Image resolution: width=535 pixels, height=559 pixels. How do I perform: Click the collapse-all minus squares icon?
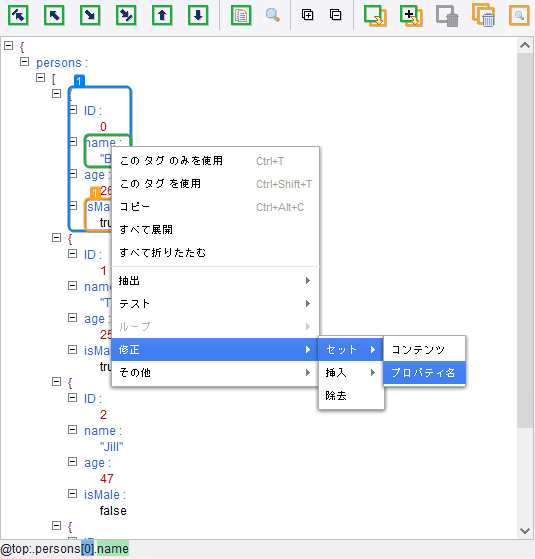335,15
